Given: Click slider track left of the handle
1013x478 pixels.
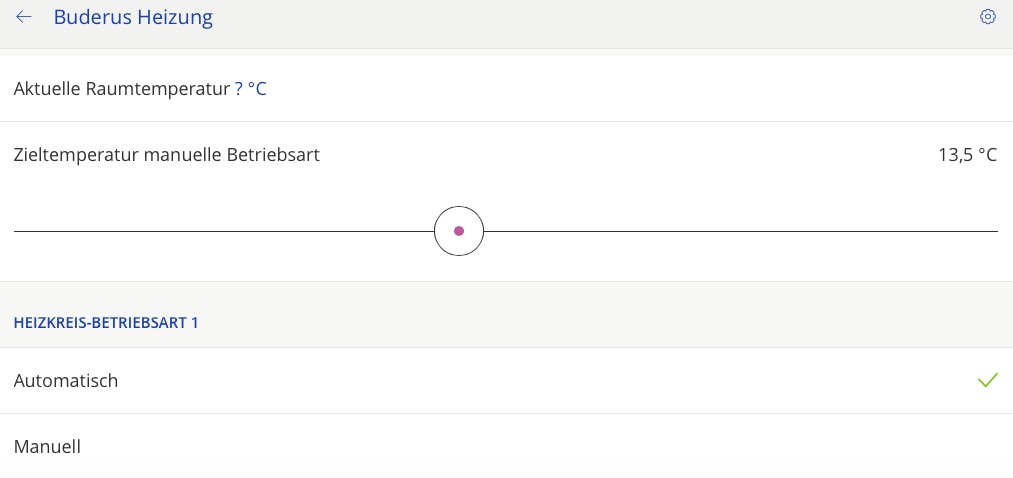Looking at the screenshot, I should [220, 231].
